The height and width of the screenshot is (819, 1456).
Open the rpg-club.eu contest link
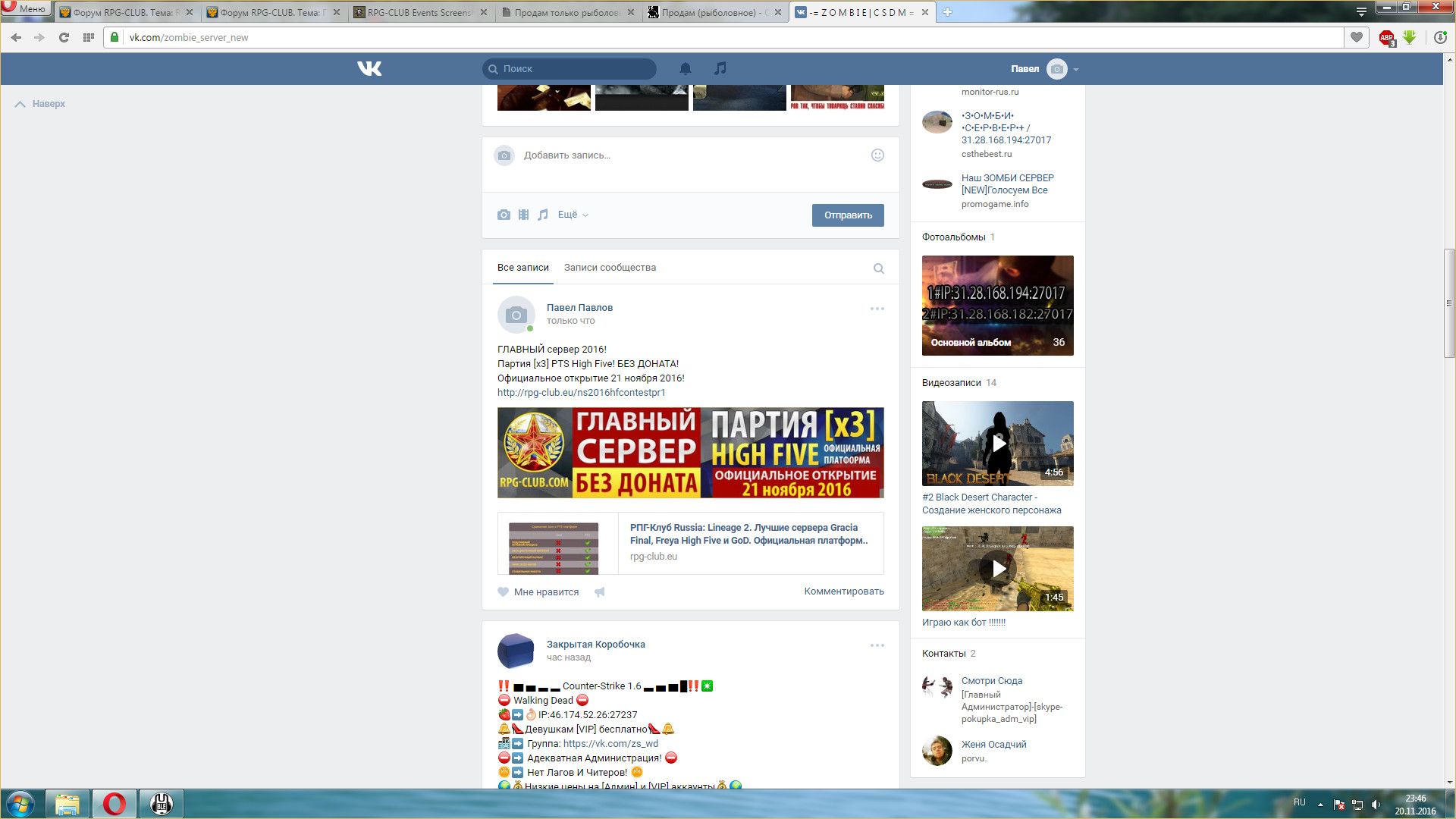click(x=581, y=393)
